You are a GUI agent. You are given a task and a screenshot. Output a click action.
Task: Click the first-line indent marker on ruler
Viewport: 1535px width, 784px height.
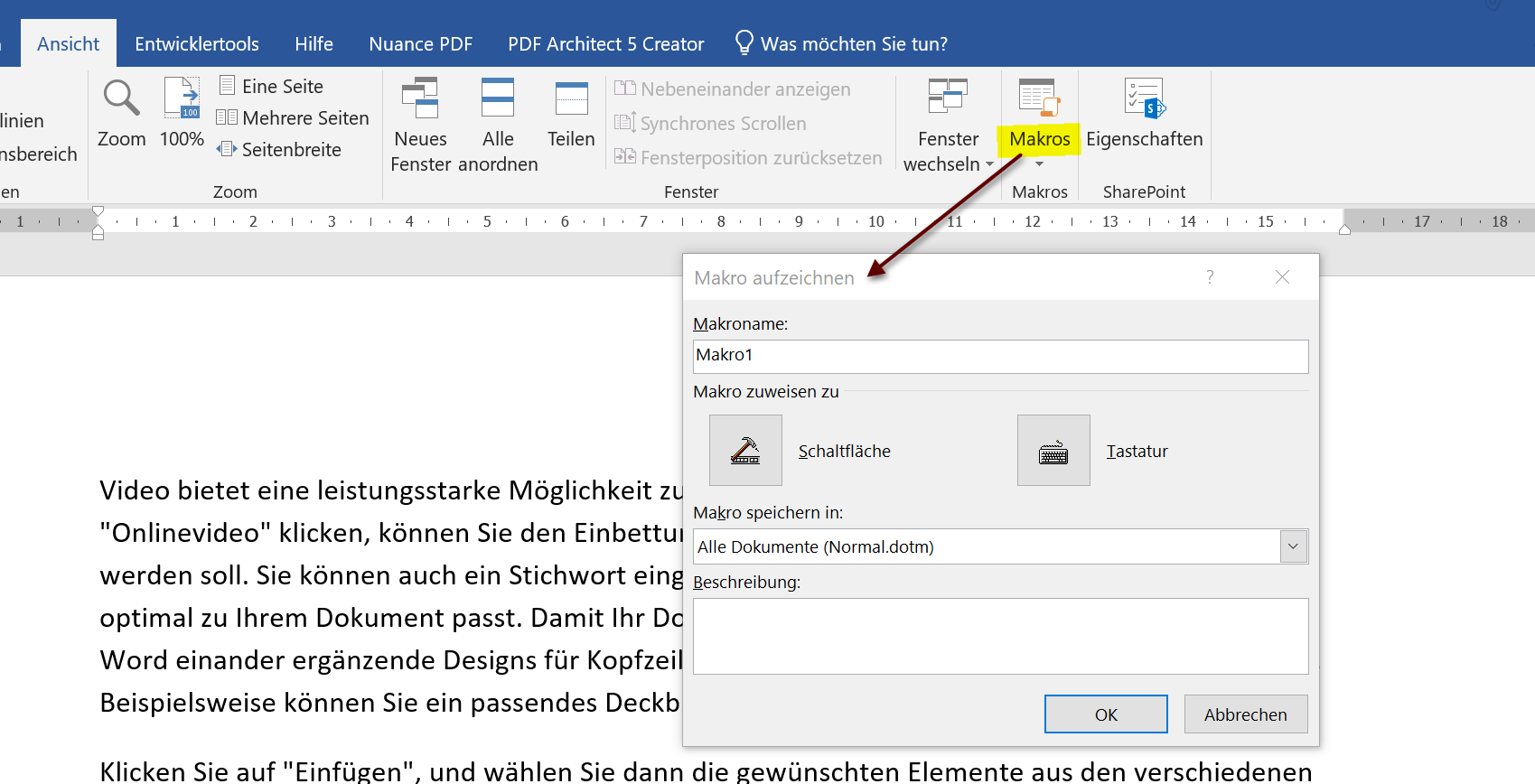click(98, 210)
